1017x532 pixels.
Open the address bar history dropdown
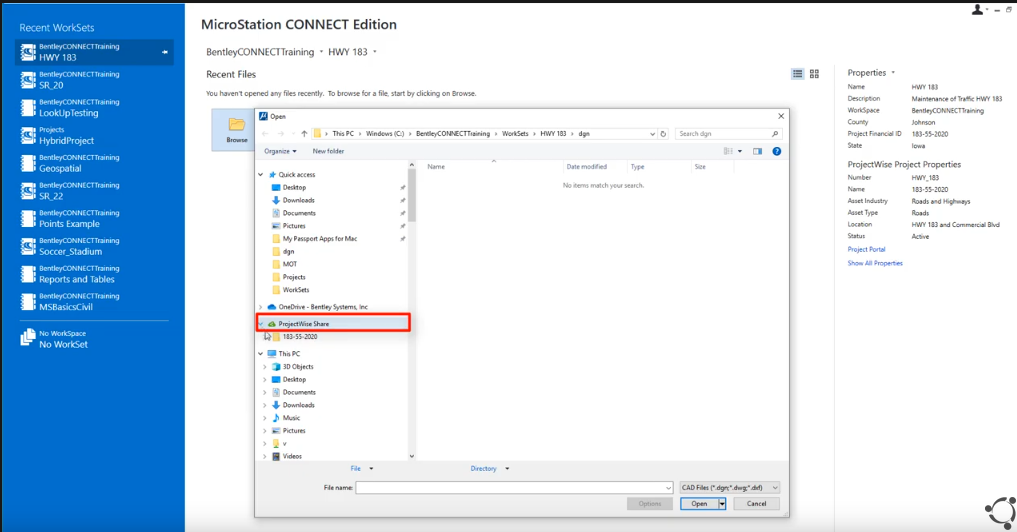[x=652, y=134]
